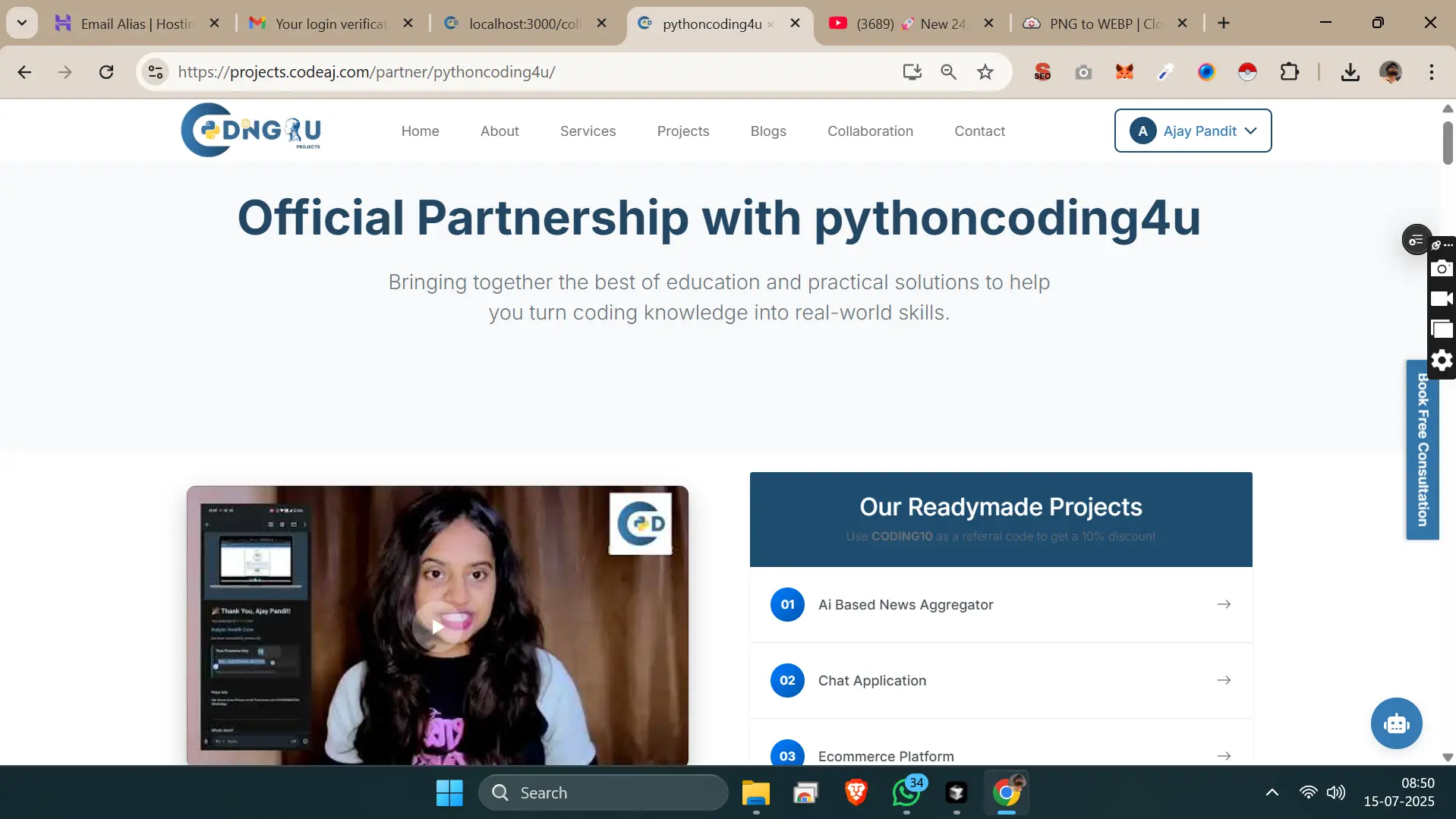Show hidden system tray icons
The width and height of the screenshot is (1456, 819).
click(x=1272, y=792)
